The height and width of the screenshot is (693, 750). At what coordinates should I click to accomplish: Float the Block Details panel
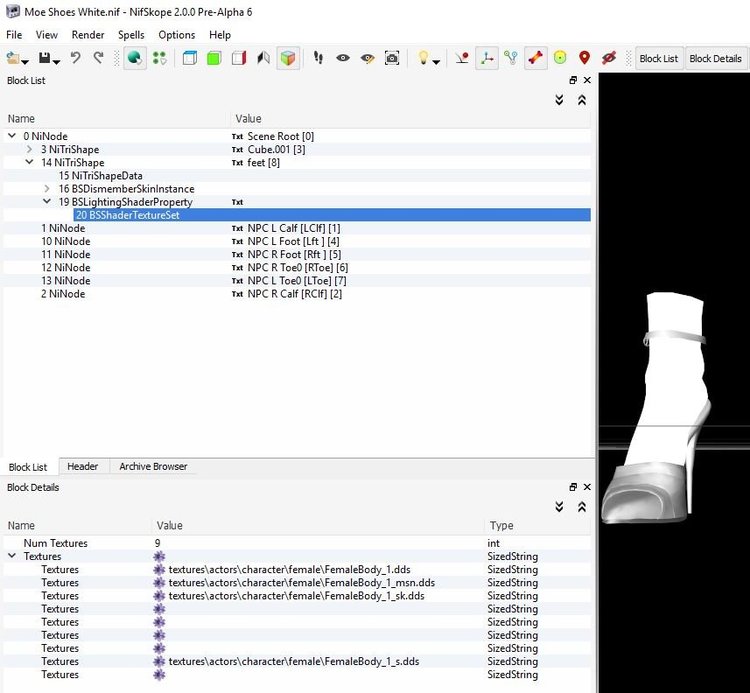573,487
